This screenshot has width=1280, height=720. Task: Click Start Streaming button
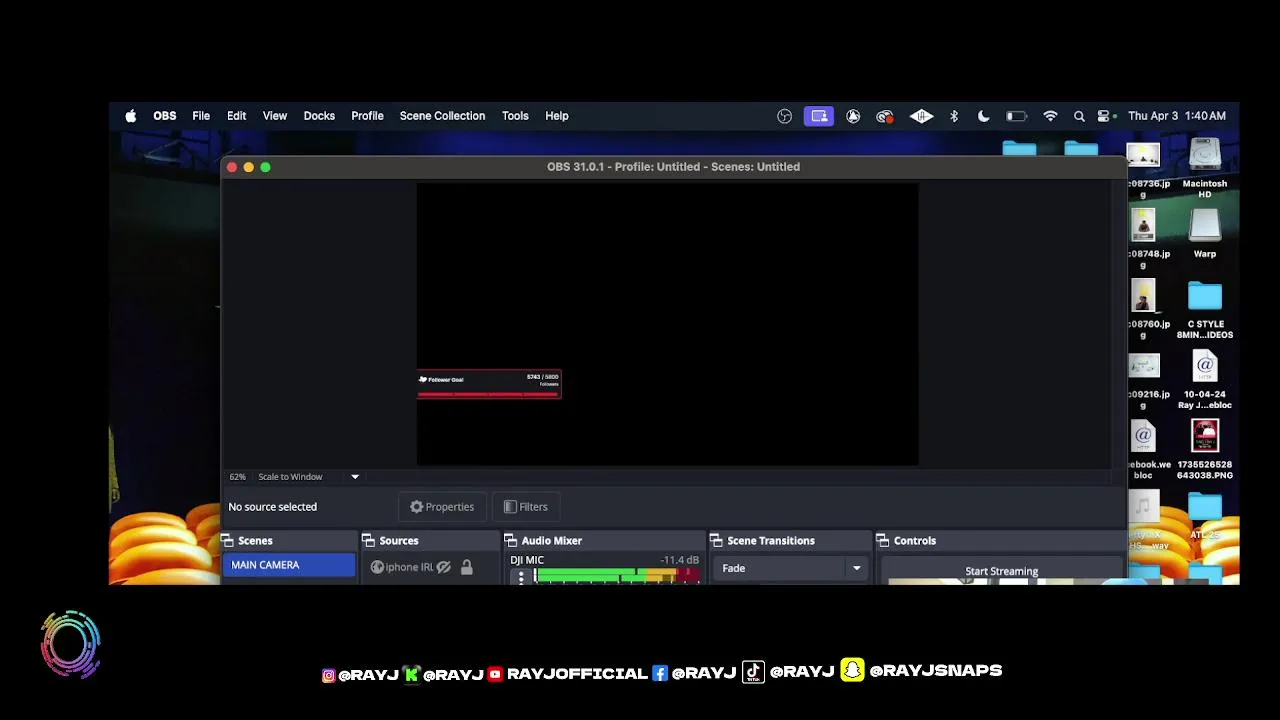(1001, 571)
